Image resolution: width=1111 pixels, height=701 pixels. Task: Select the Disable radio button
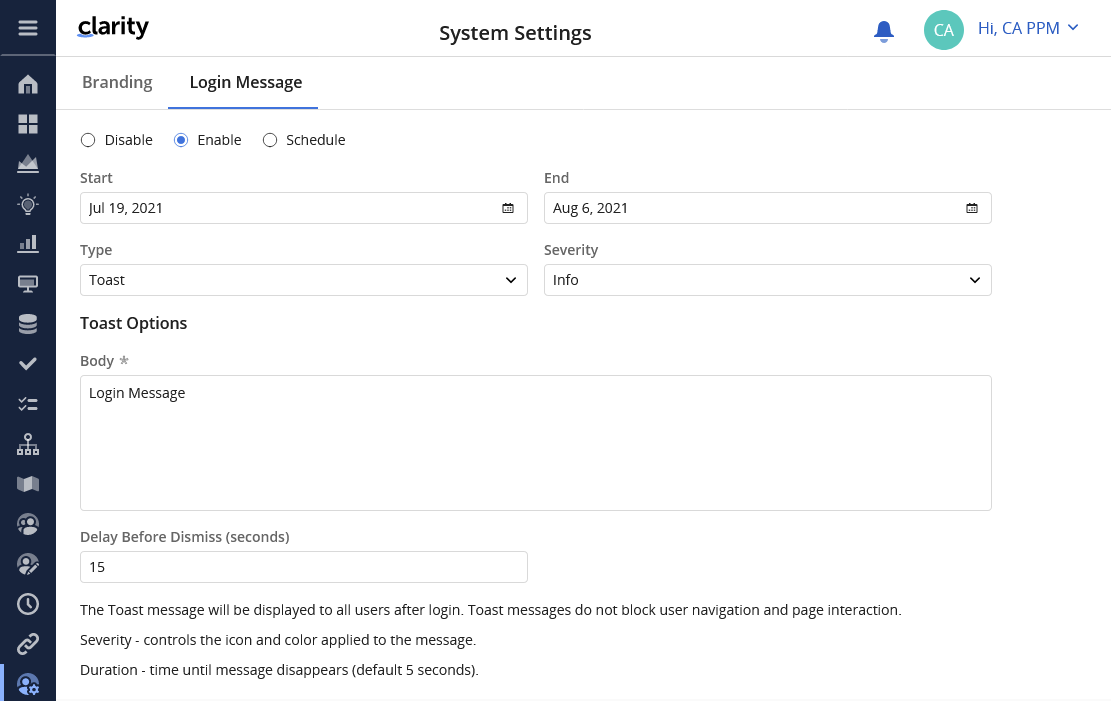point(88,140)
